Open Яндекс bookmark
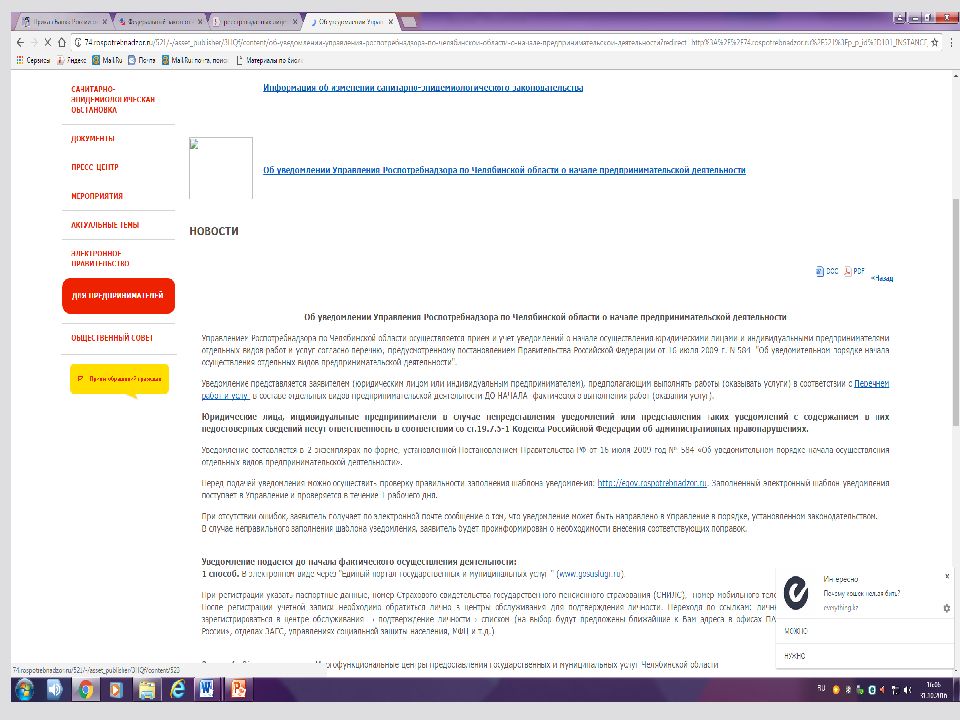Viewport: 960px width, 720px height. point(72,60)
